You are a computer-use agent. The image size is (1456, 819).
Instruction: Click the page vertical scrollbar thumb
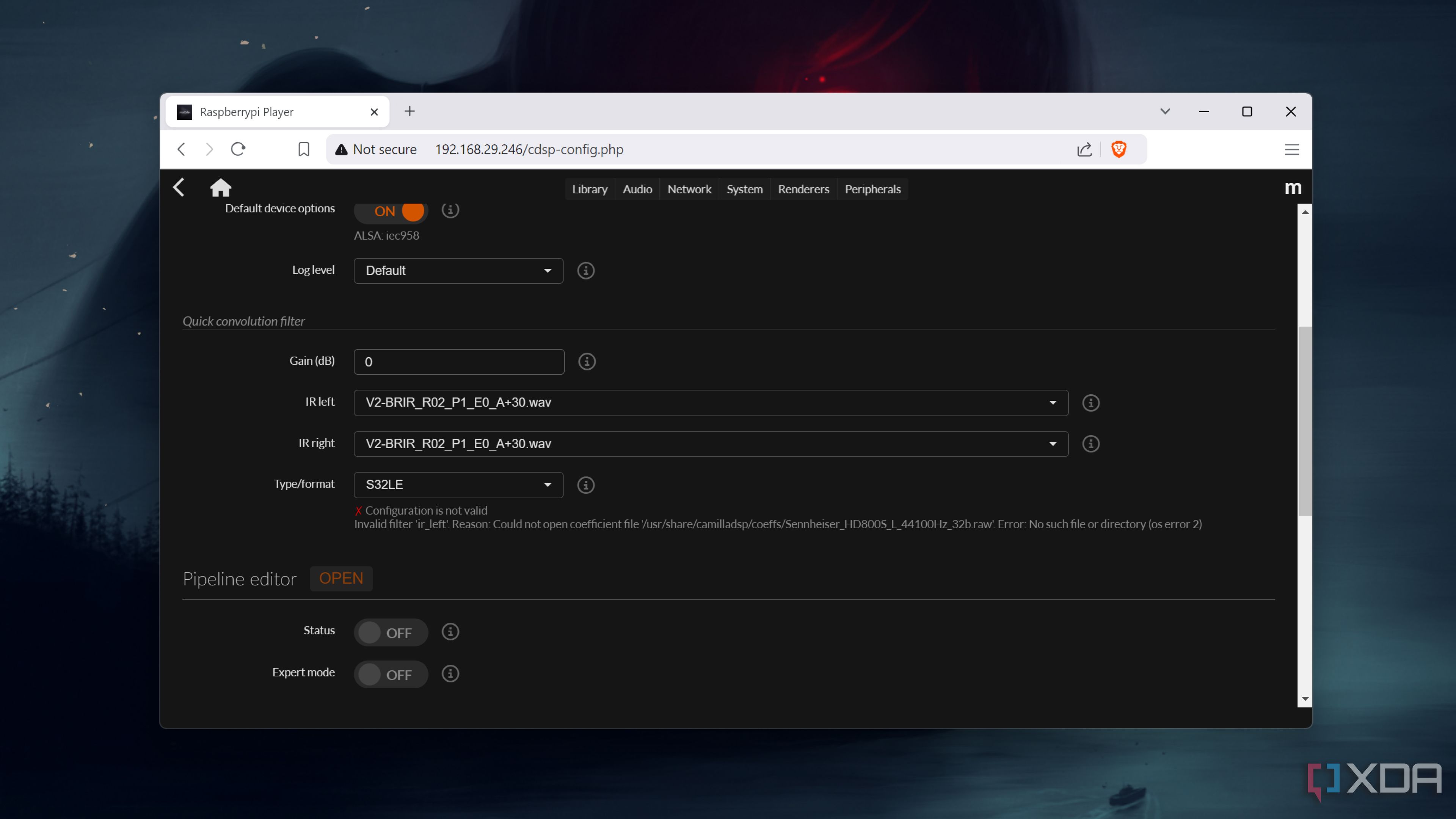[x=1304, y=421]
